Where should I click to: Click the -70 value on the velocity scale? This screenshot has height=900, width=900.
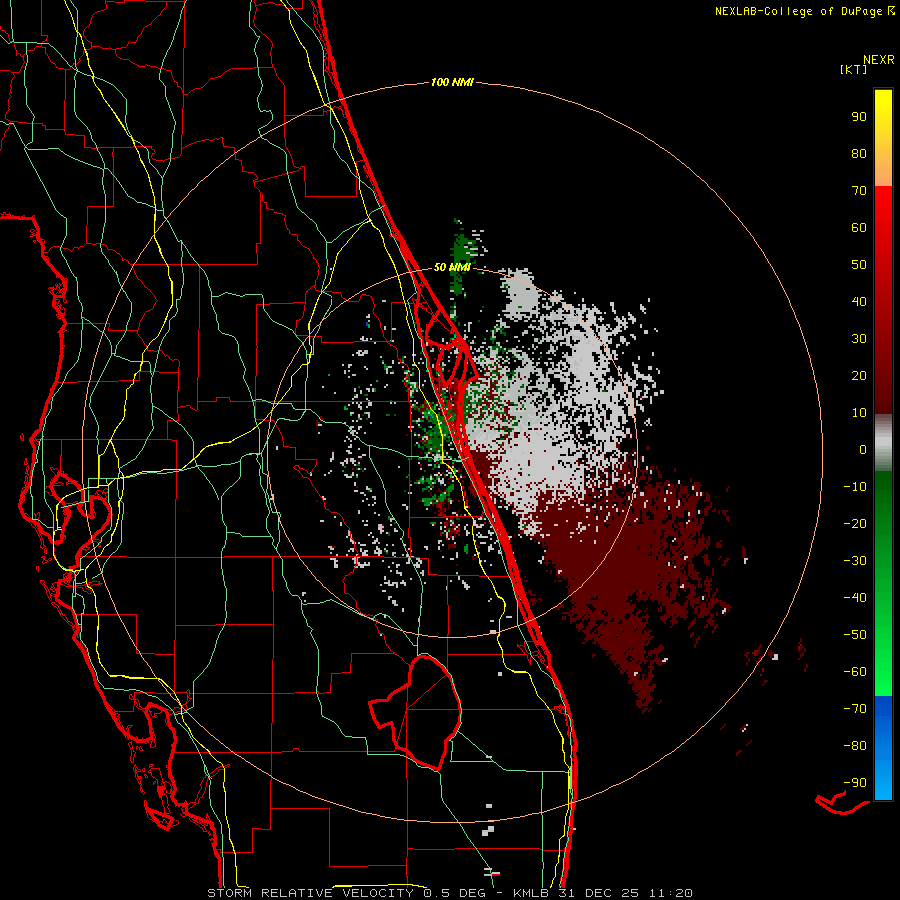(855, 709)
